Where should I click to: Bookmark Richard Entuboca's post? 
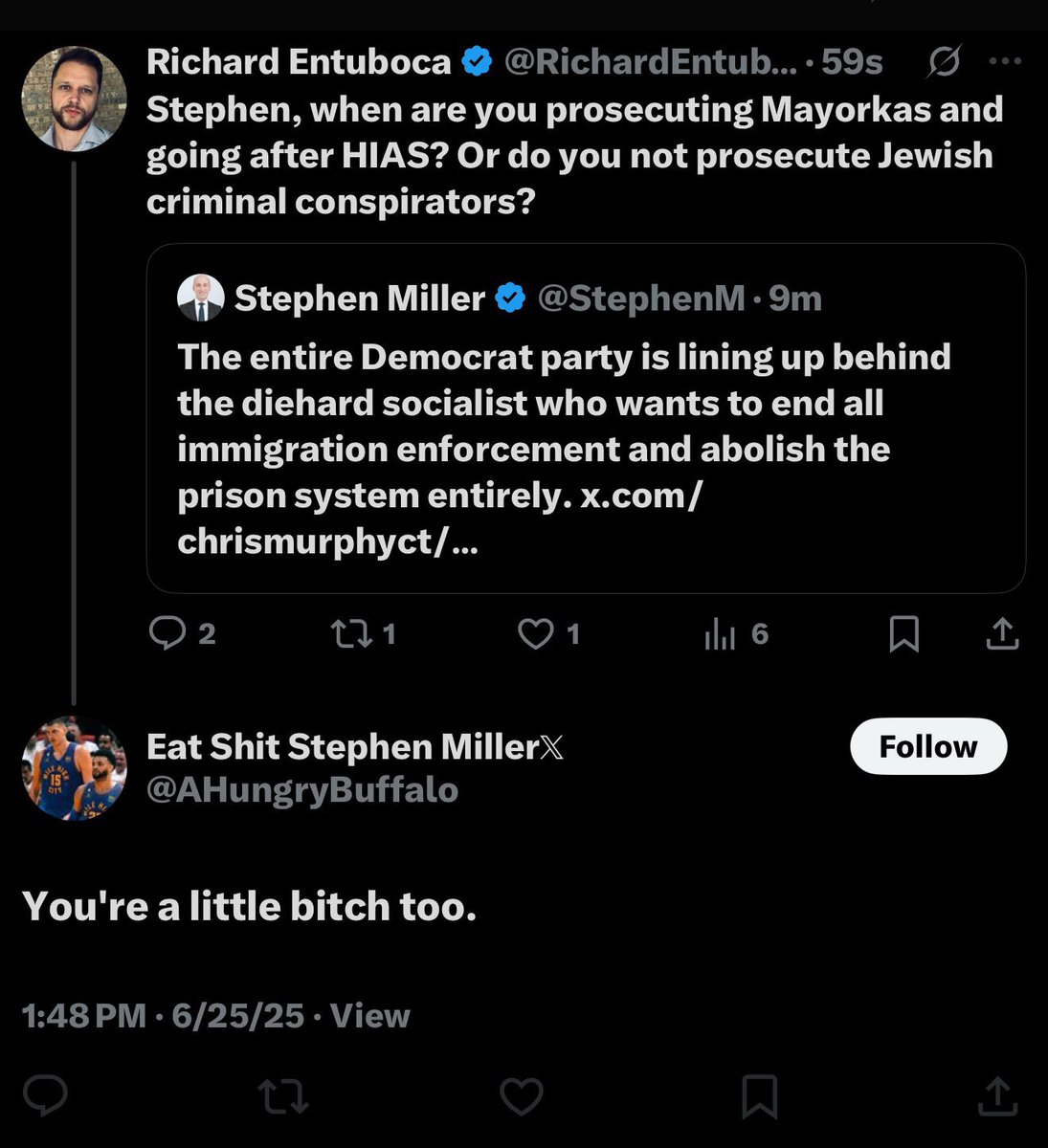pos(903,633)
